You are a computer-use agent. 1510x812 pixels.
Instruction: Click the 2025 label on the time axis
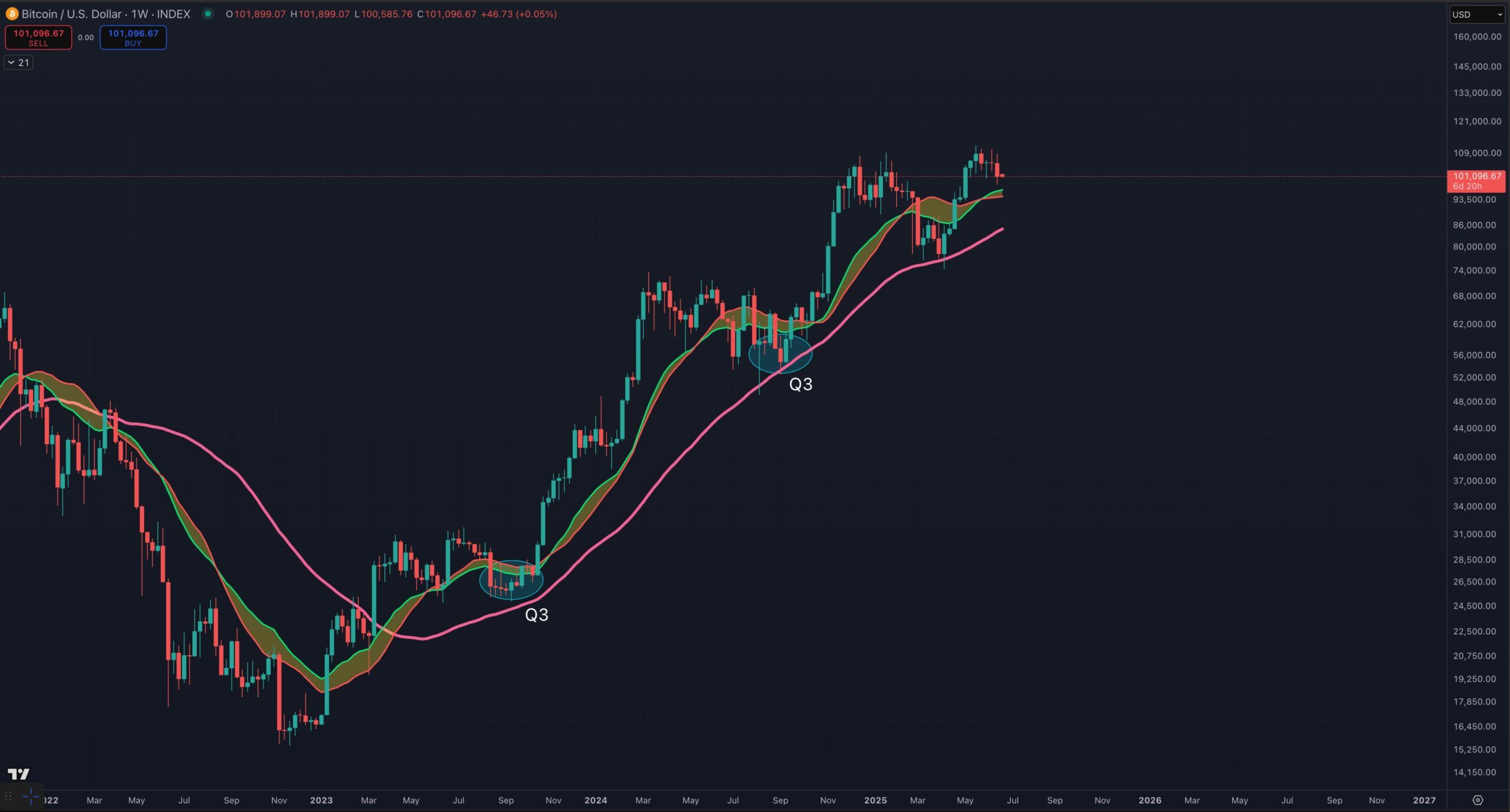click(876, 801)
